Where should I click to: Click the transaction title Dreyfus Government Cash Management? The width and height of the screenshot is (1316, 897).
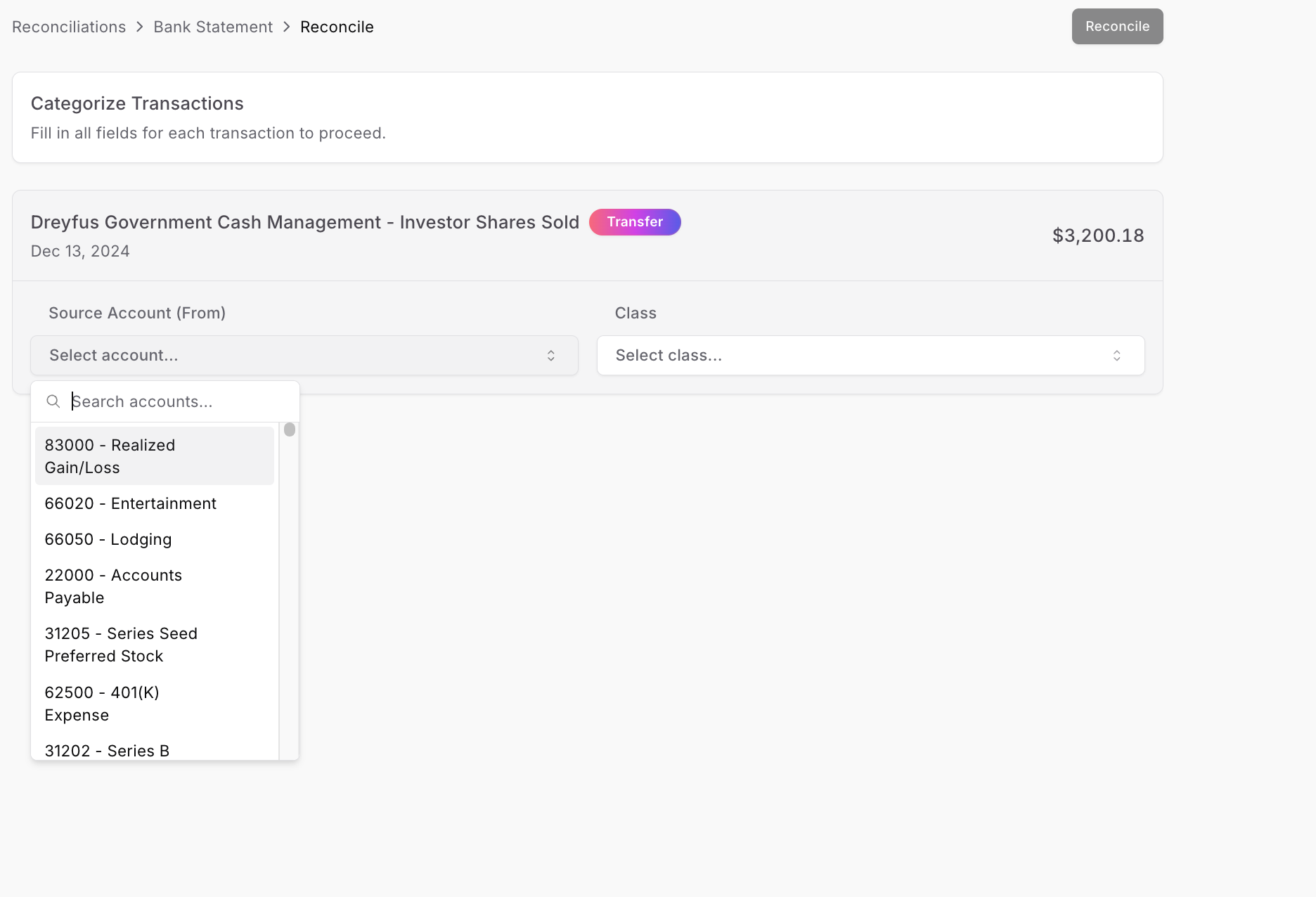pyautogui.click(x=305, y=222)
